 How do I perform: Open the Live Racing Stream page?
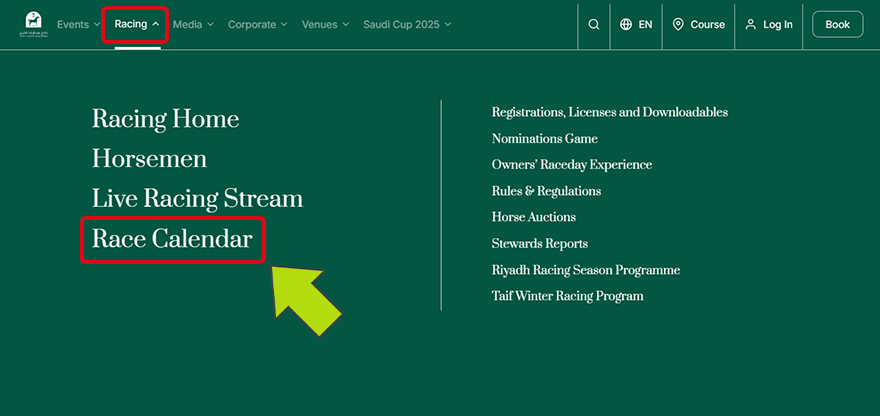click(197, 199)
